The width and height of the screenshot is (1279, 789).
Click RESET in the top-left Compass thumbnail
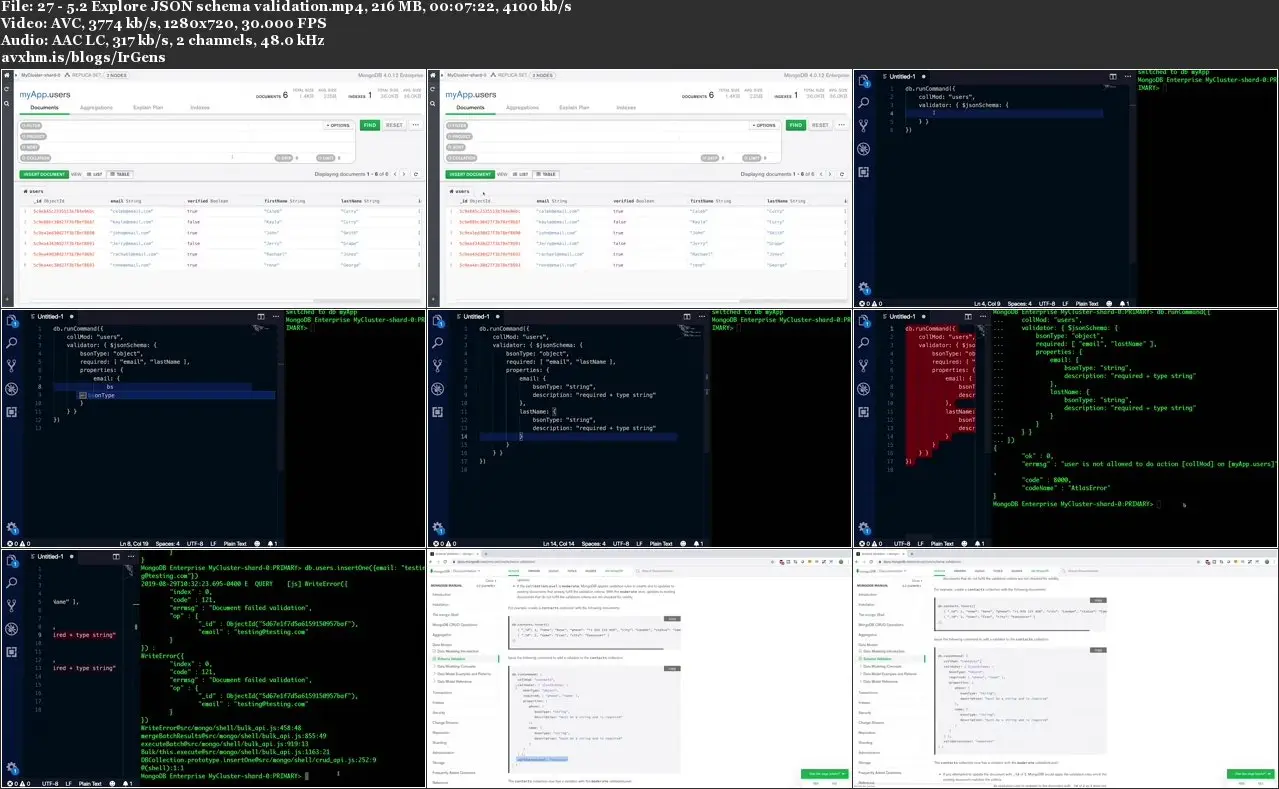pyautogui.click(x=394, y=125)
